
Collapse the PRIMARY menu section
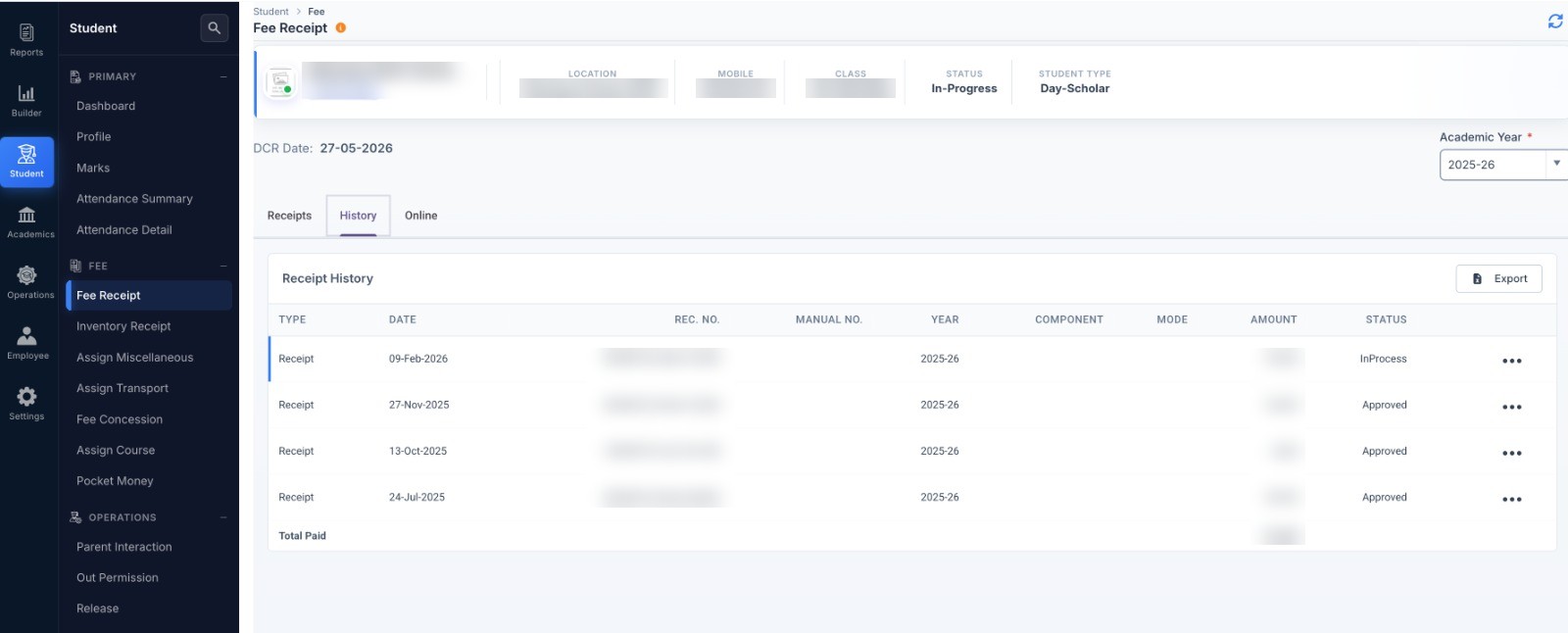(223, 76)
